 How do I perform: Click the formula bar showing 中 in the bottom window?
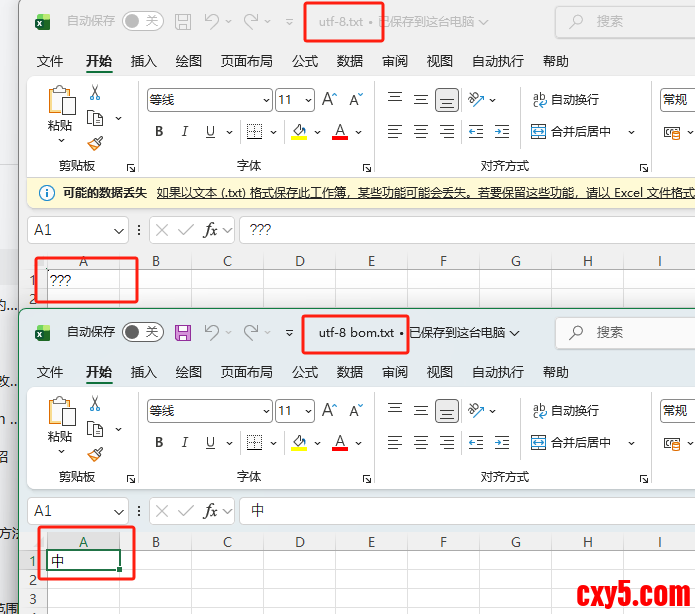click(467, 511)
